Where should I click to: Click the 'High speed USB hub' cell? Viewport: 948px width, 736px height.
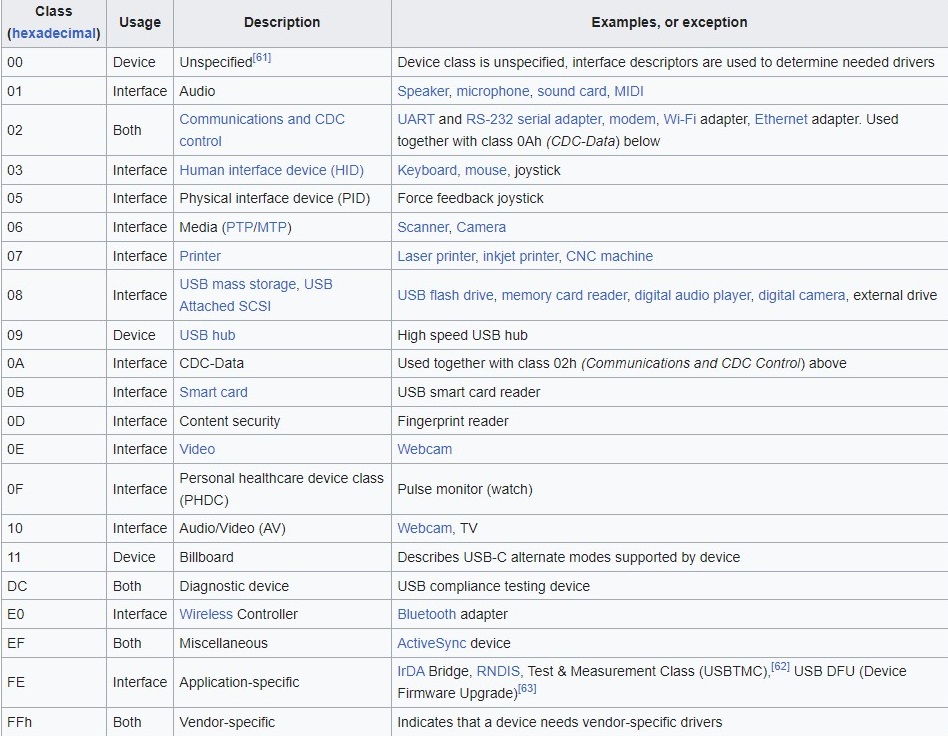click(x=669, y=335)
